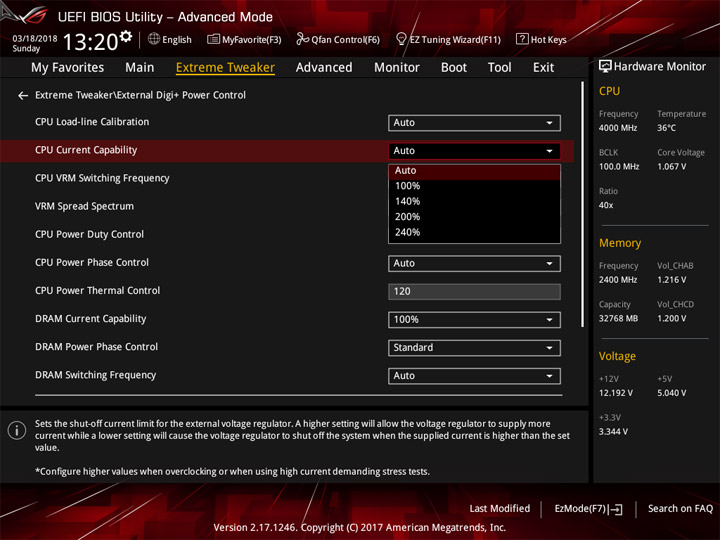Open Qfan Control(F6)
Screen dimensions: 720x540
point(338,39)
